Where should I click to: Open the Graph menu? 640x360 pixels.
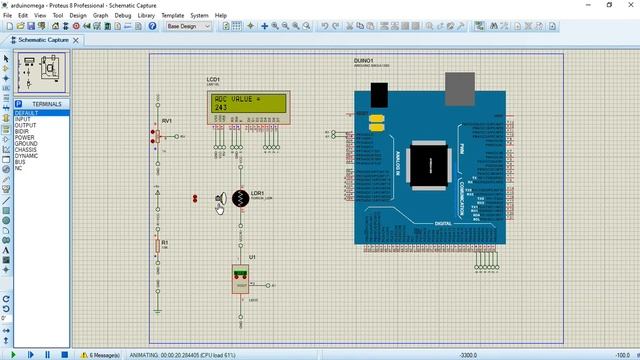100,16
